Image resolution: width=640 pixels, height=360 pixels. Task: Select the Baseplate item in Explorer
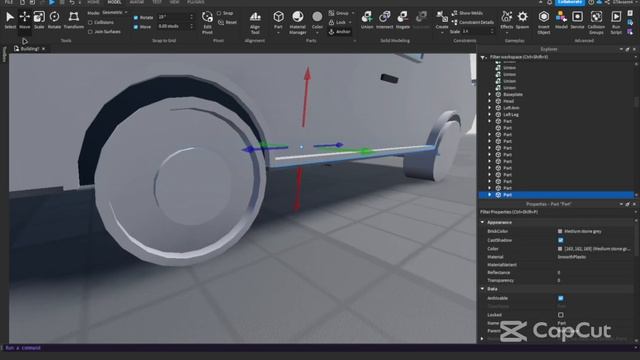513,94
